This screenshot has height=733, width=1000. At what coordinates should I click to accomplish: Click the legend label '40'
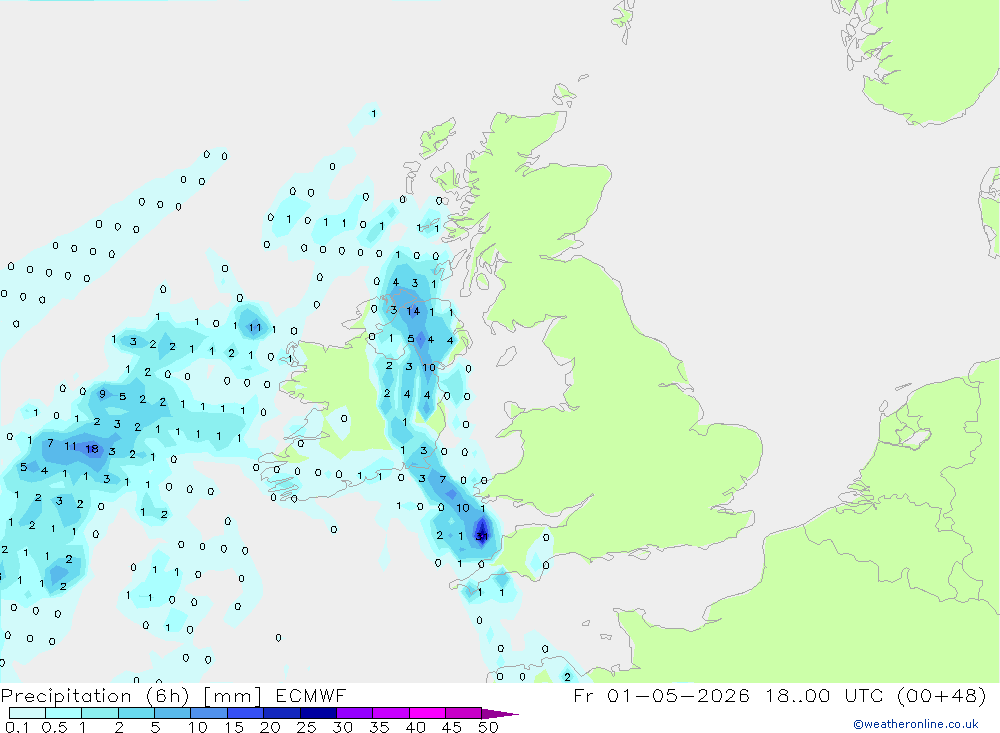click(415, 727)
